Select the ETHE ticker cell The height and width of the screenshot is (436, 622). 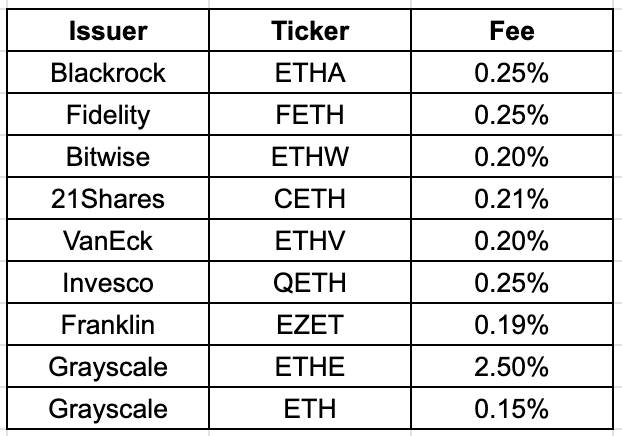(x=310, y=367)
